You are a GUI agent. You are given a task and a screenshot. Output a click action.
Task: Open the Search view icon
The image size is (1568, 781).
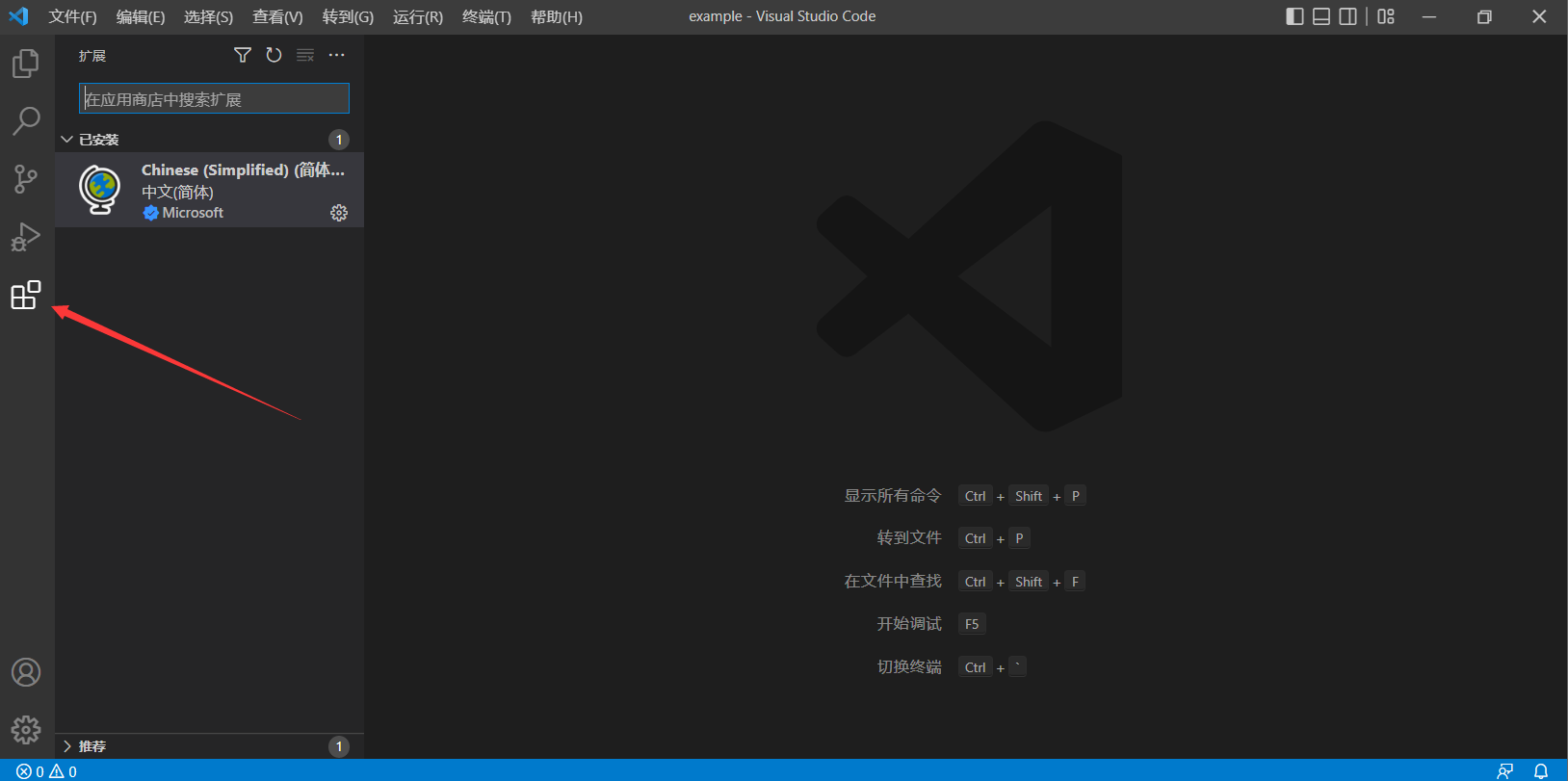[26, 121]
